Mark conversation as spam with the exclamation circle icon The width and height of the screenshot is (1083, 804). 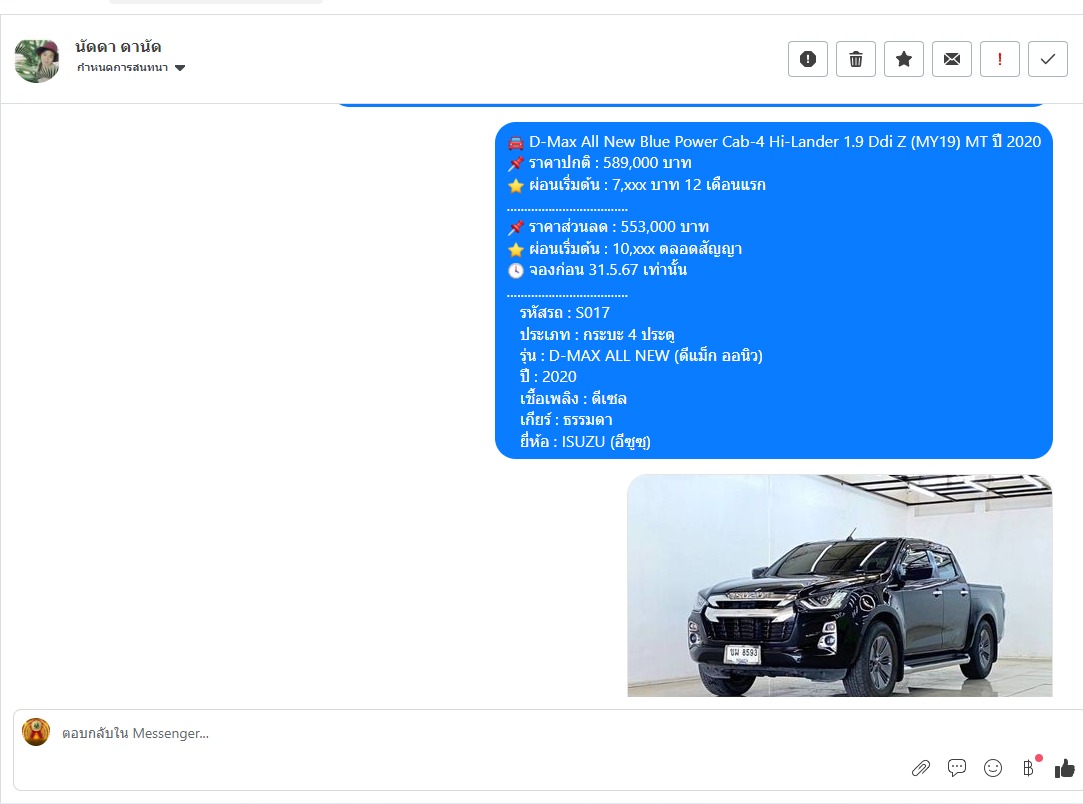[807, 59]
